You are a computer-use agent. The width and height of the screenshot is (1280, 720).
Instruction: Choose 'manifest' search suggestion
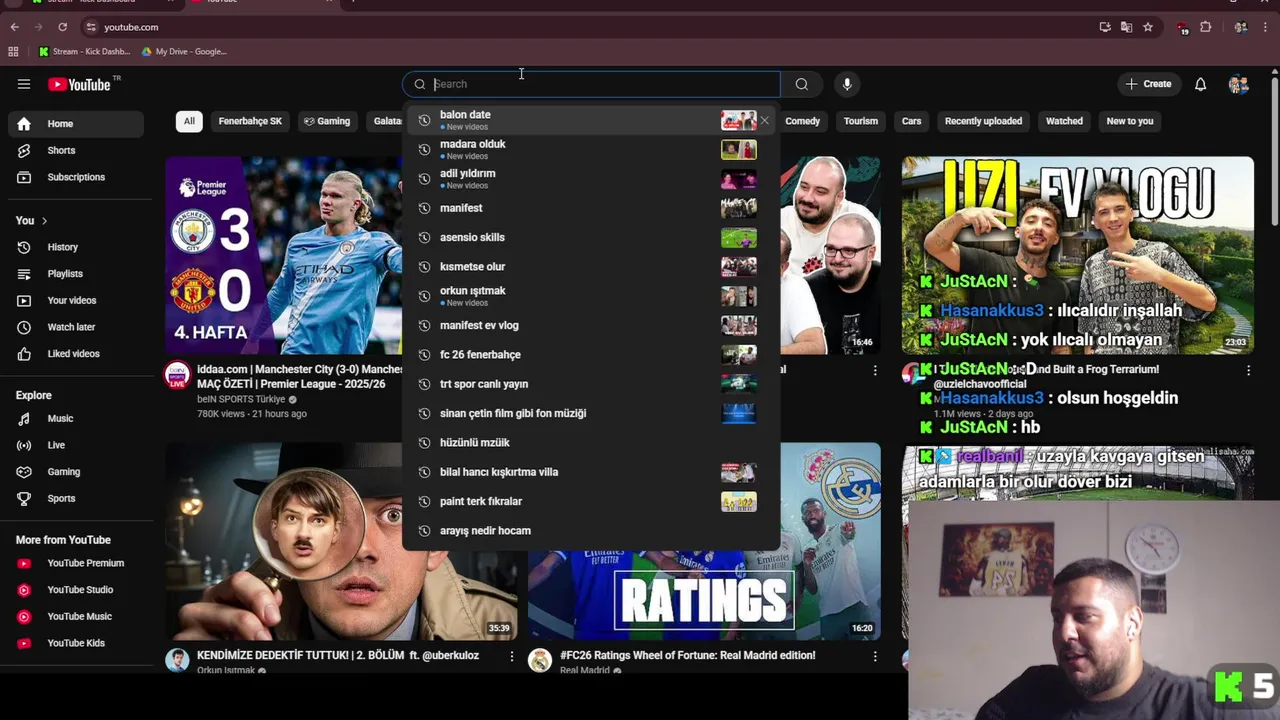pos(591,208)
